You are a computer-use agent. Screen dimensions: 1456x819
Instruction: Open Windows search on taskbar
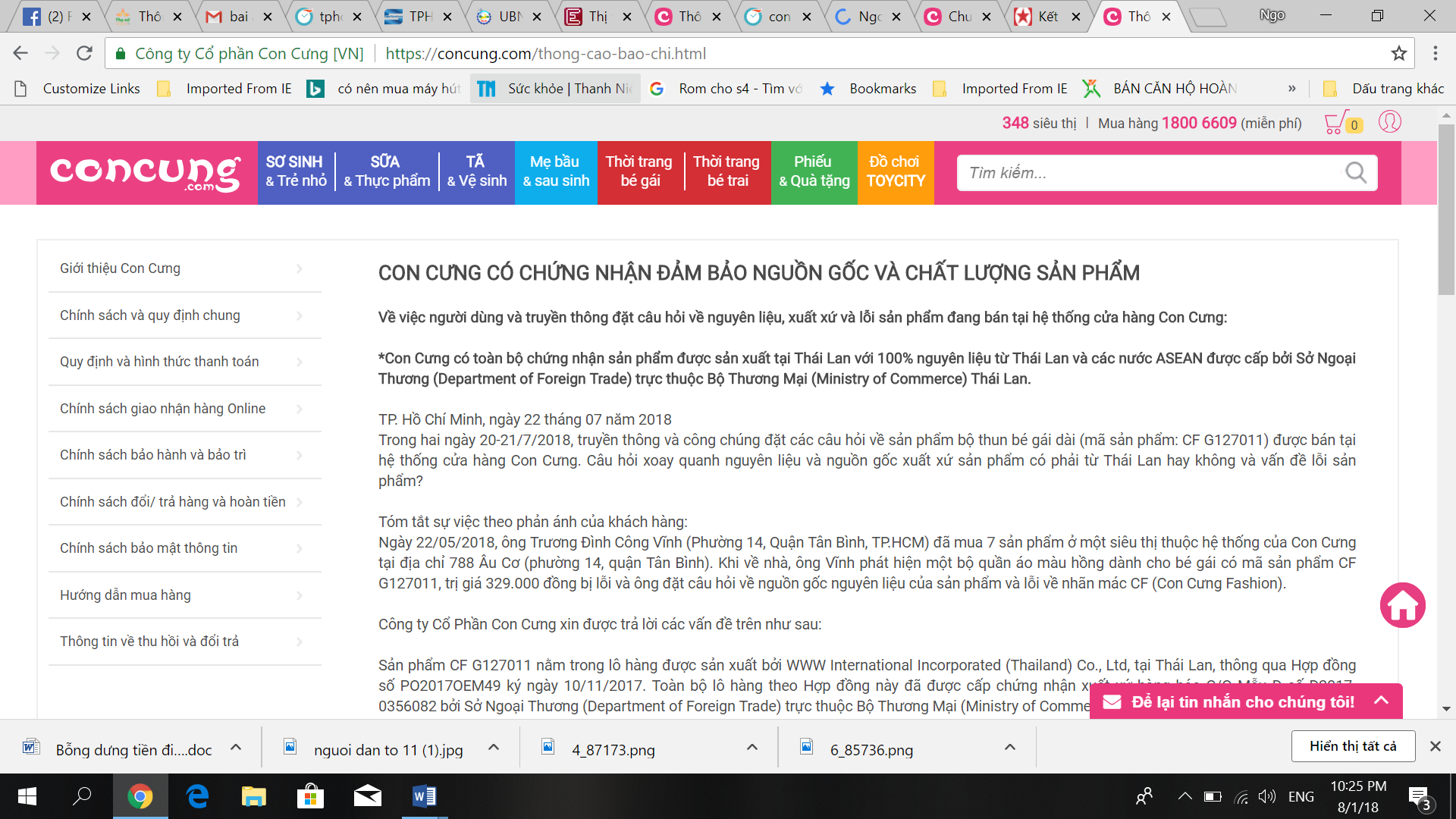(x=82, y=796)
